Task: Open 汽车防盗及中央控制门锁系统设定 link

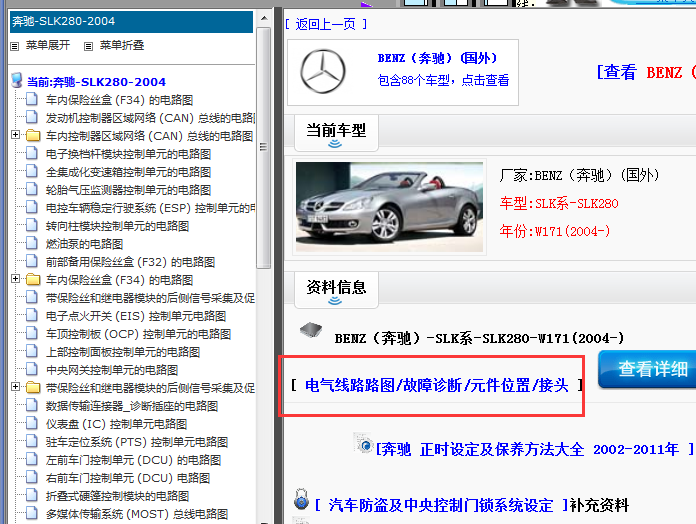Action: tap(441, 505)
